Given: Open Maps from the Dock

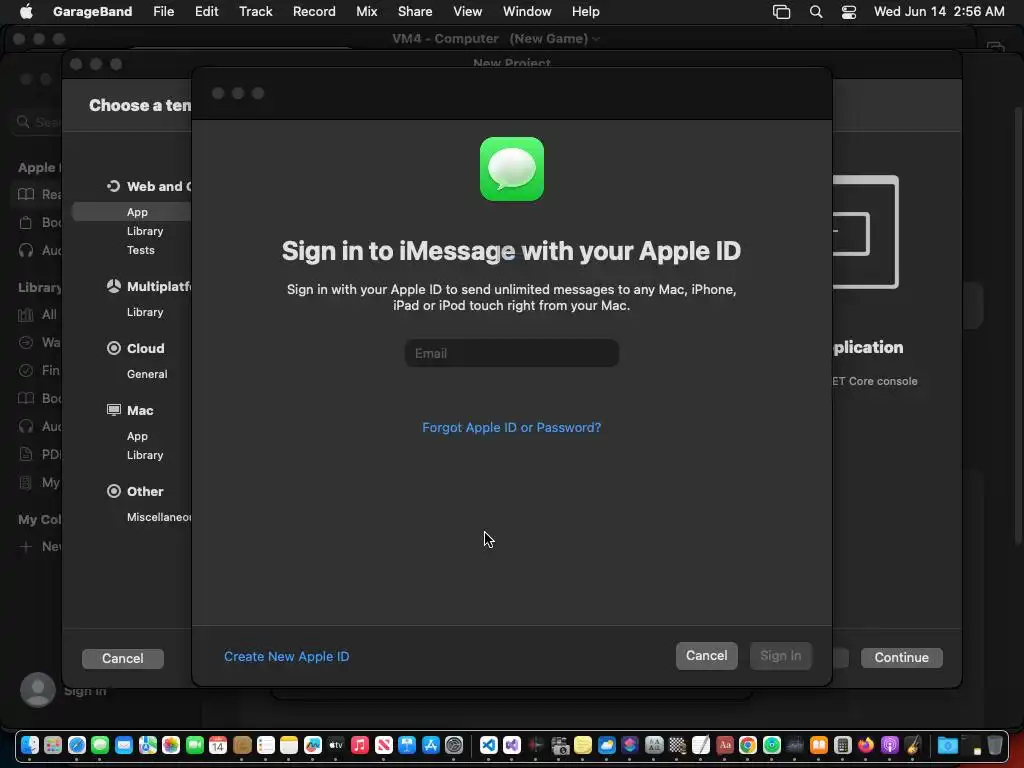Looking at the screenshot, I should coord(148,745).
